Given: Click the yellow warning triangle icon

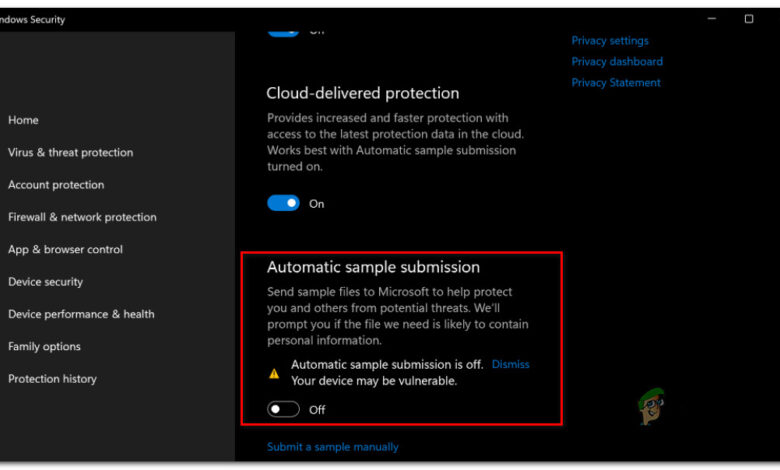Looking at the screenshot, I should point(274,373).
